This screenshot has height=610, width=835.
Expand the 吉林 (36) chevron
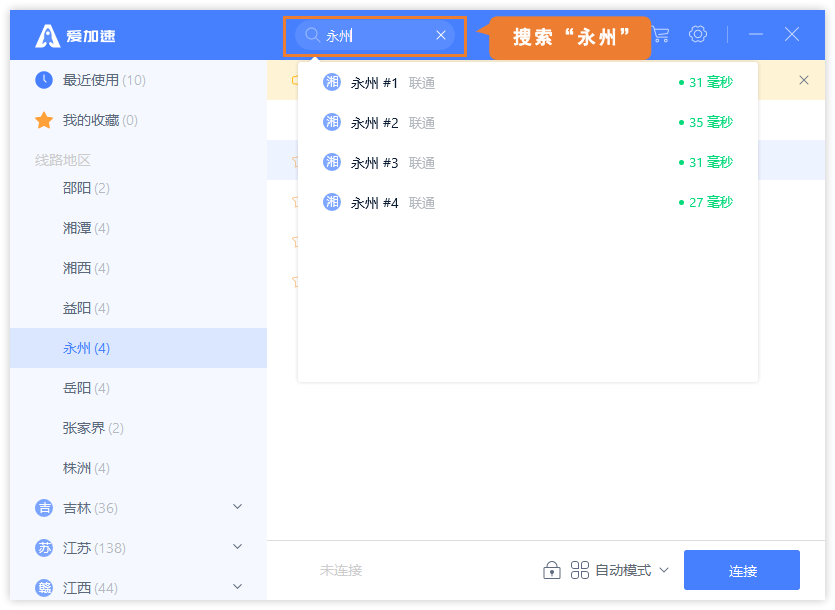coord(238,507)
